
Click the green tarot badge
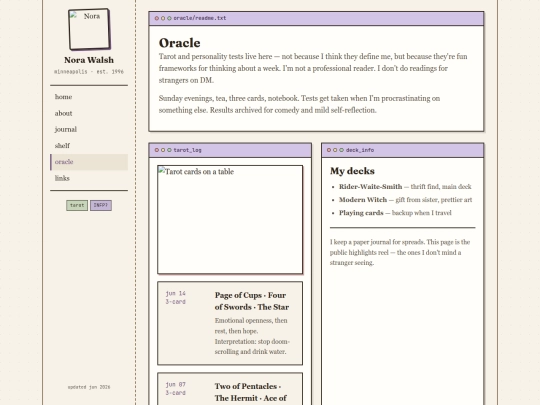coord(77,205)
